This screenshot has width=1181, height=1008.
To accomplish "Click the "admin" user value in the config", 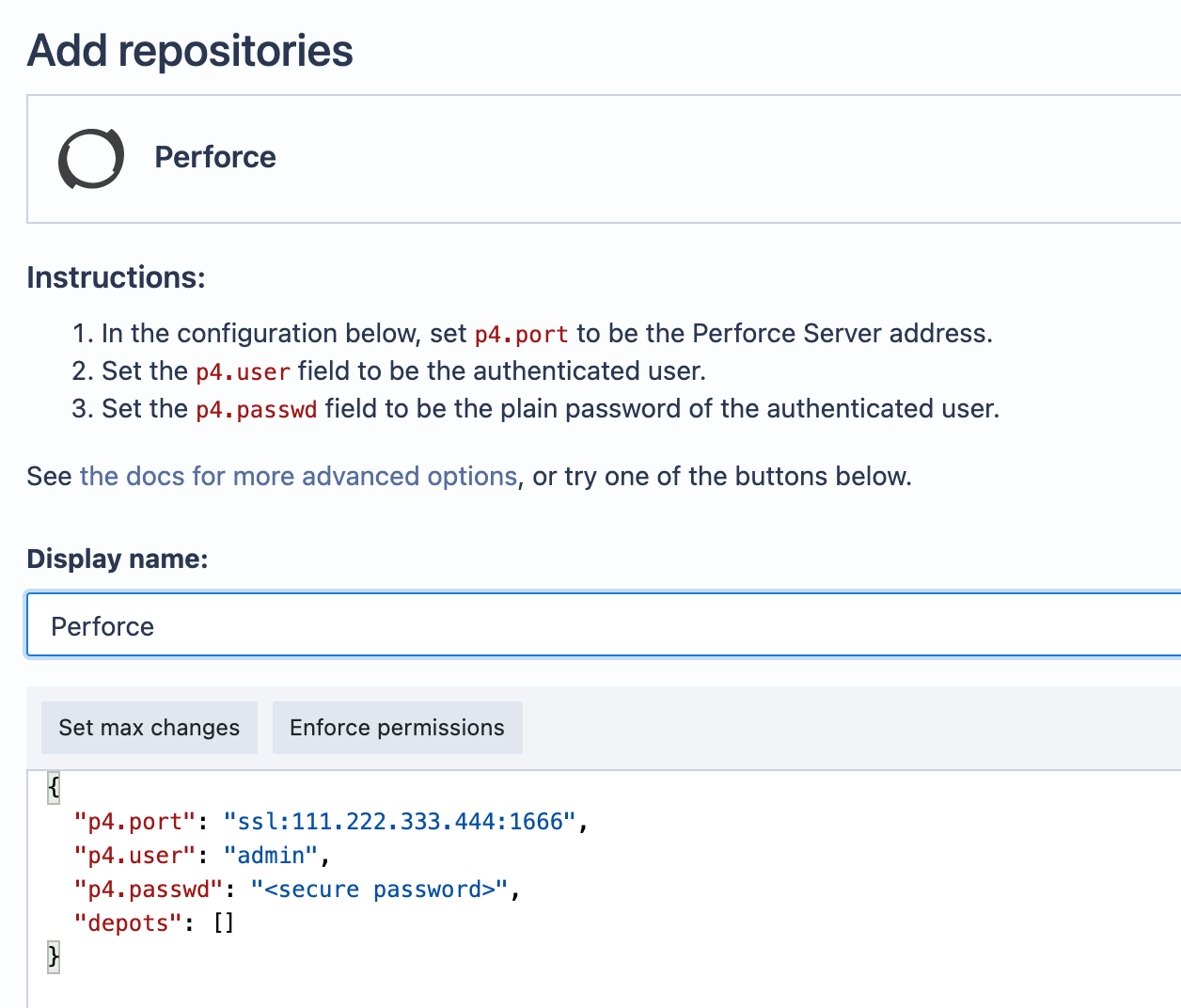I will [x=271, y=856].
